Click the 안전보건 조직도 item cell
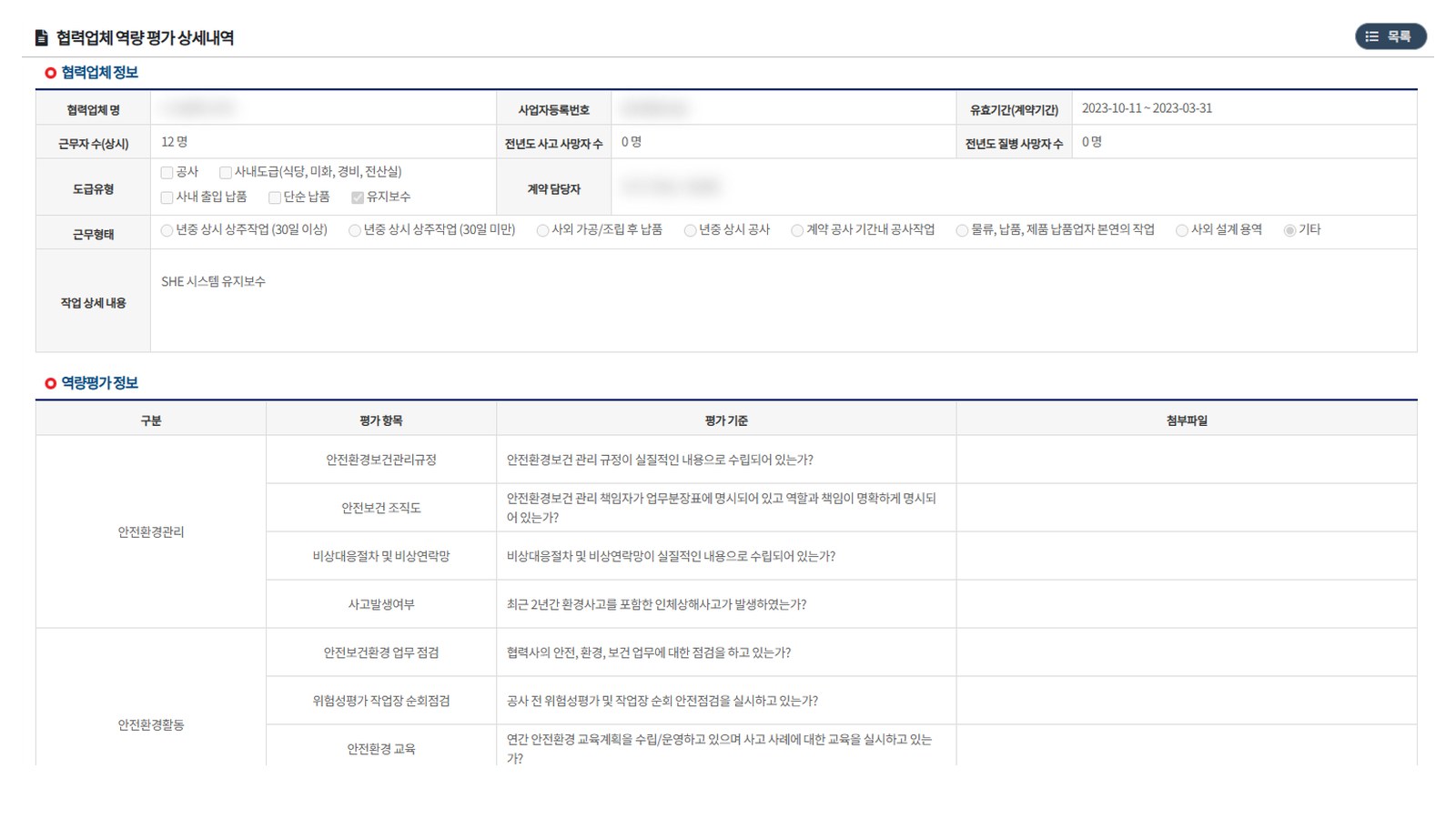 coord(381,508)
